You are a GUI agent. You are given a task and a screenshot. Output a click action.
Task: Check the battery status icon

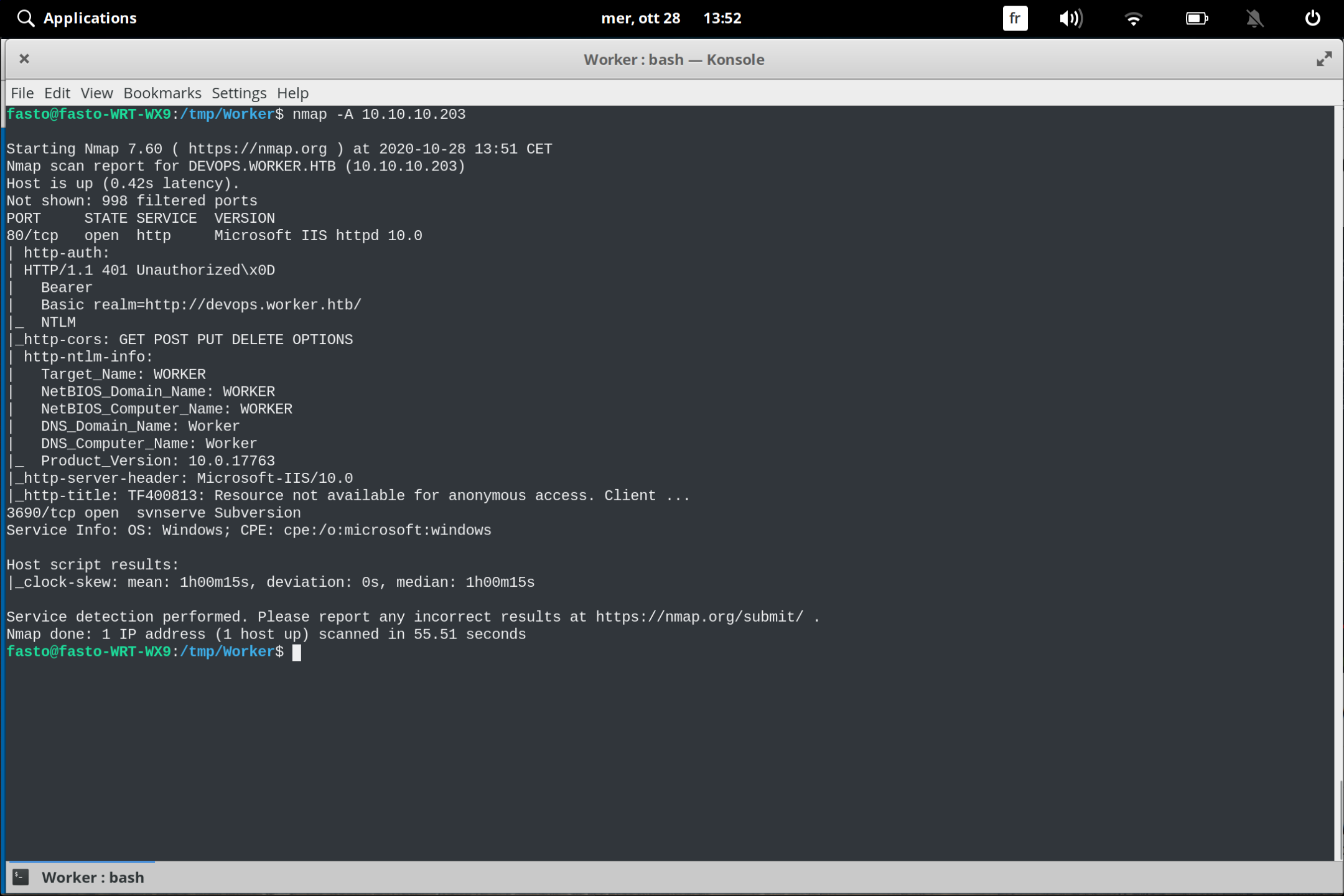pos(1197,18)
